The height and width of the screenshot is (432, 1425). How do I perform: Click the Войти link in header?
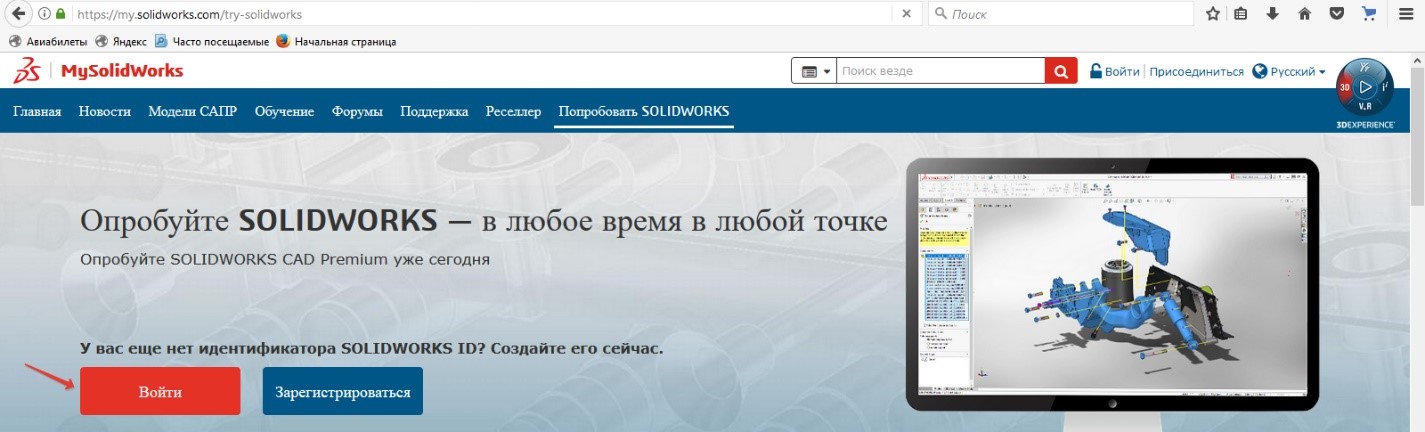coord(1123,72)
